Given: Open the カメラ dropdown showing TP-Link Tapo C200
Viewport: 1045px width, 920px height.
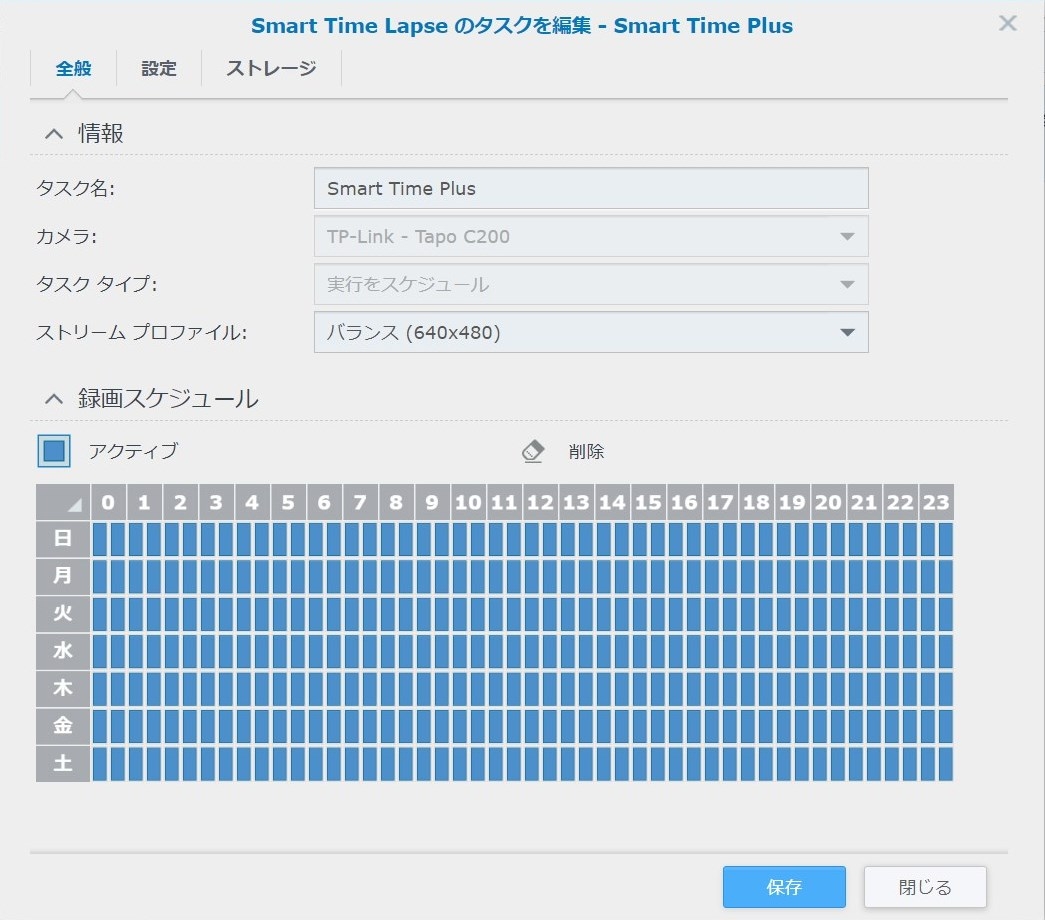Looking at the screenshot, I should click(590, 237).
